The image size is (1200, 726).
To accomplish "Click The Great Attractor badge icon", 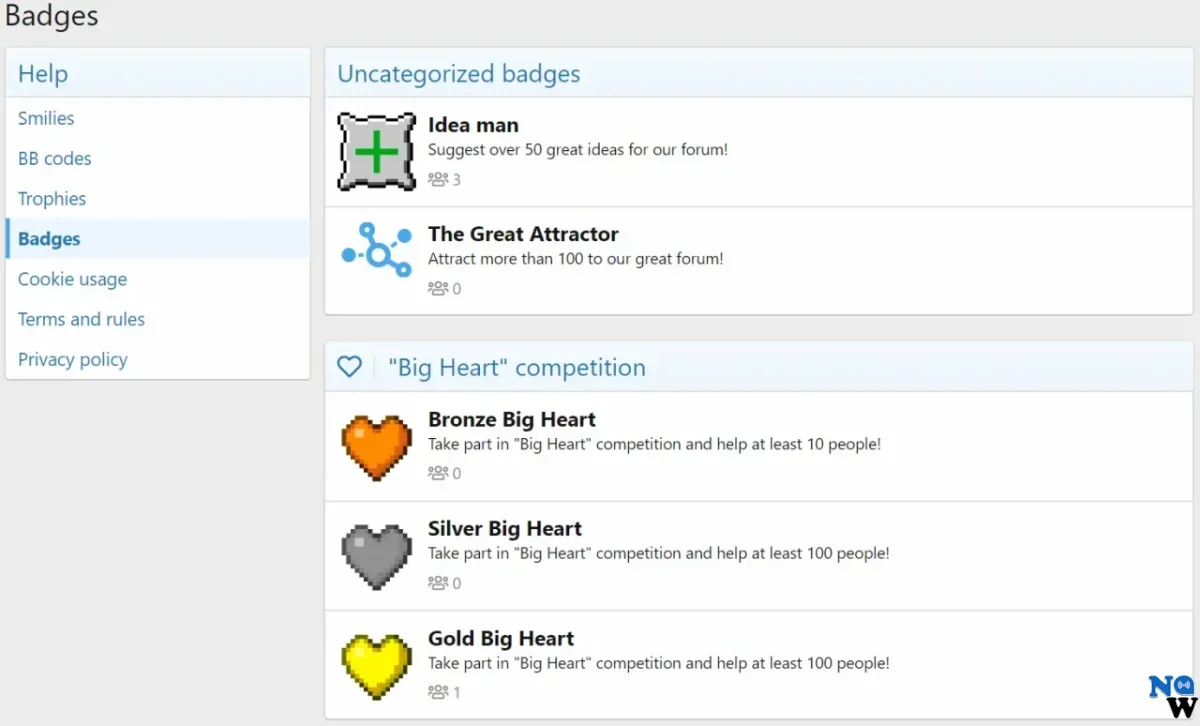I will (x=376, y=251).
